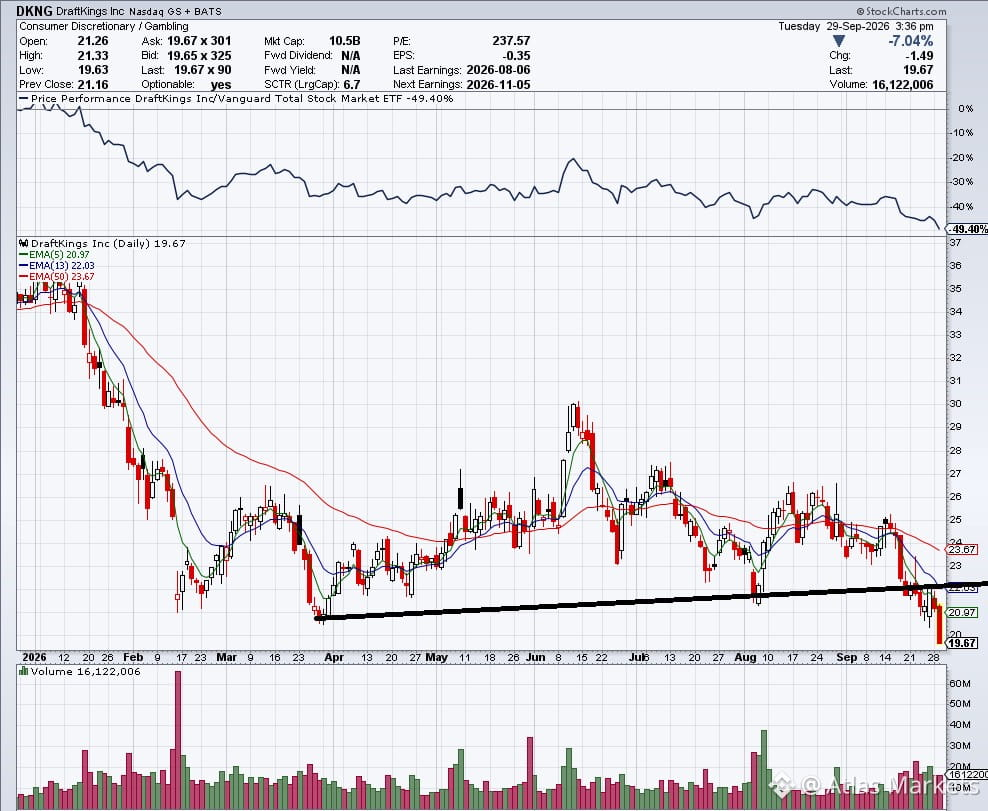This screenshot has height=811, width=988.
Task: Click the 23.67 EMA(50) value tag on axis
Action: coord(962,549)
